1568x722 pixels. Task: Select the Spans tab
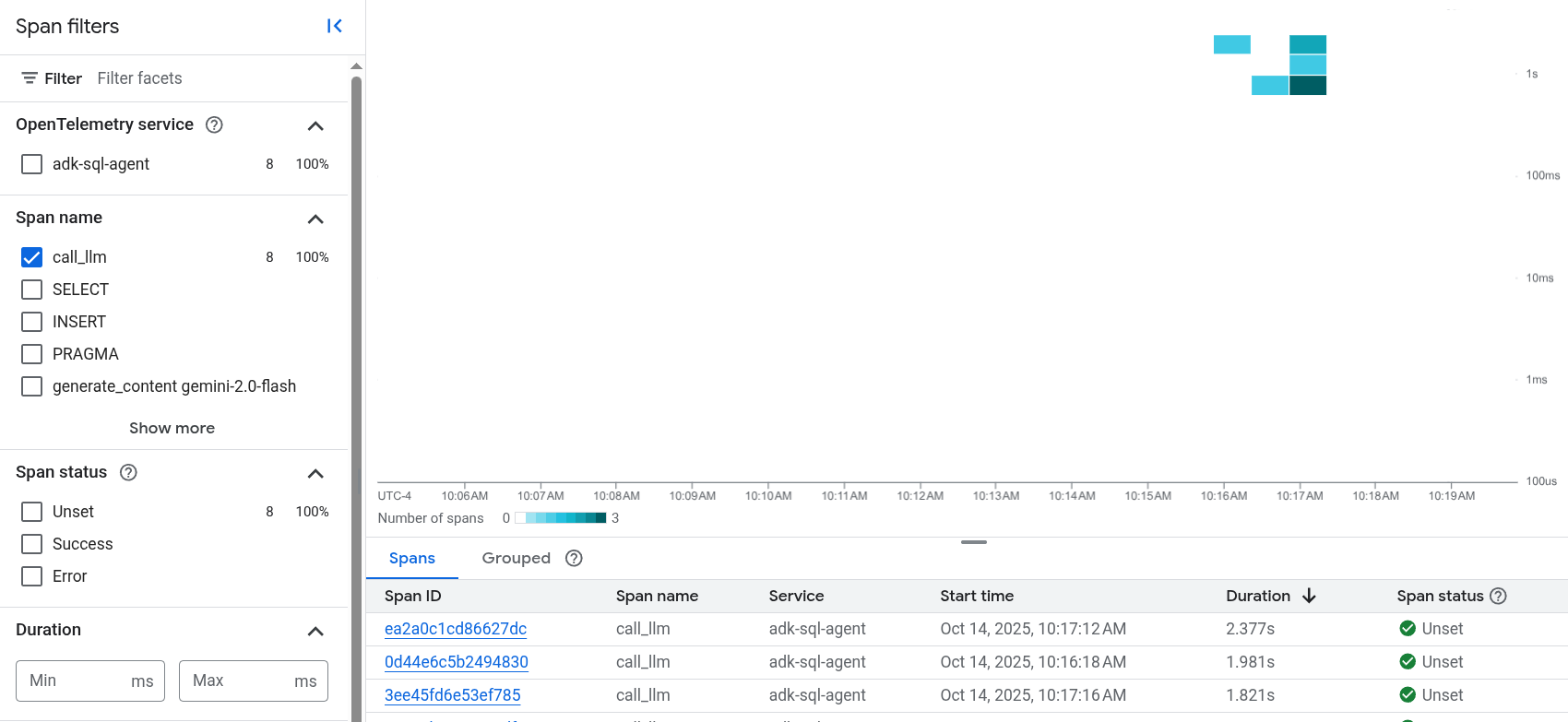point(411,558)
